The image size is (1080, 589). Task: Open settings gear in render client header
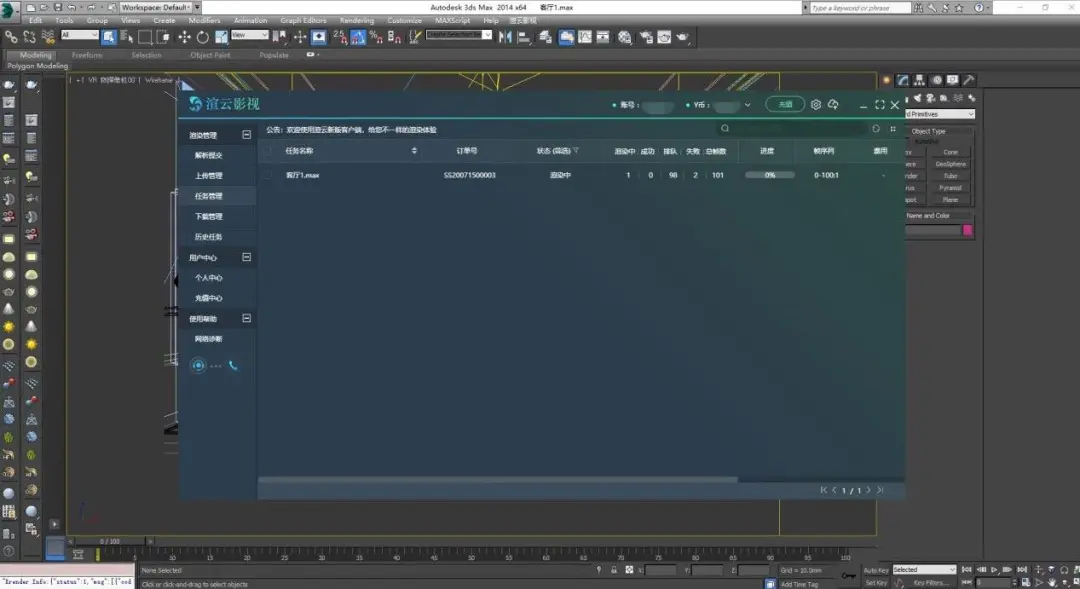816,104
